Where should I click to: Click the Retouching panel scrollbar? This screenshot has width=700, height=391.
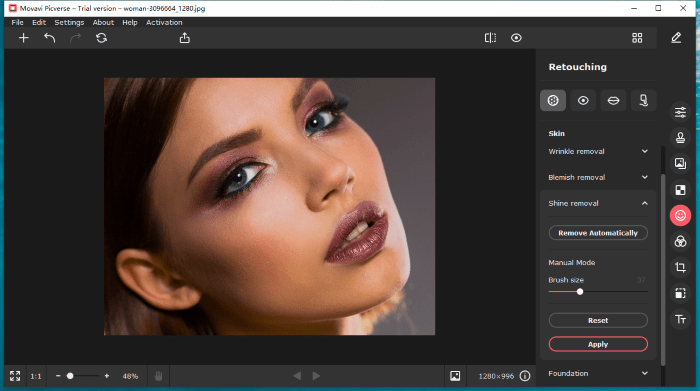tap(663, 270)
